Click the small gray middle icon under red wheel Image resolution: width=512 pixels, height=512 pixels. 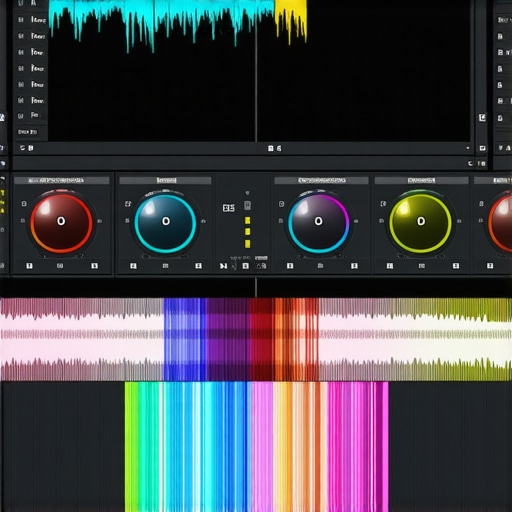(x=60, y=266)
